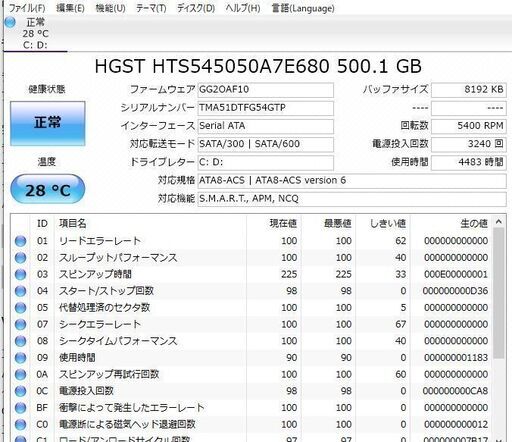Viewport: 512px width, 442px height.
Task: Click status icon for row C0 電源断による磁気ヘッド退避回数
Action: click(x=20, y=424)
